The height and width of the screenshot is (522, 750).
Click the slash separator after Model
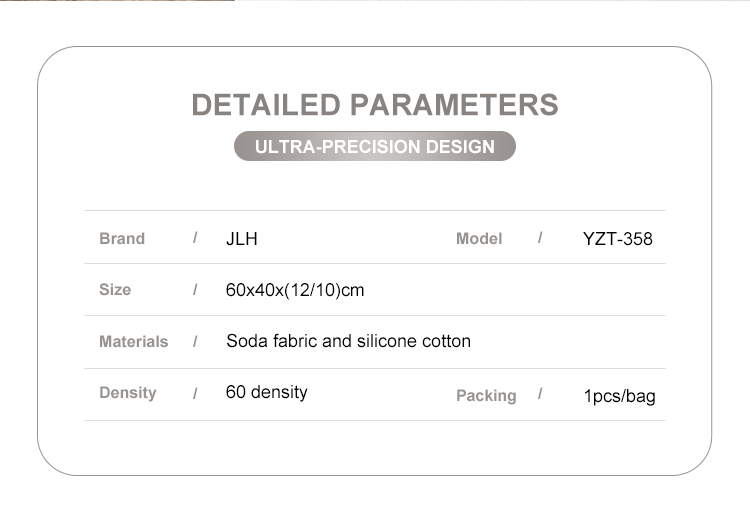coord(540,238)
